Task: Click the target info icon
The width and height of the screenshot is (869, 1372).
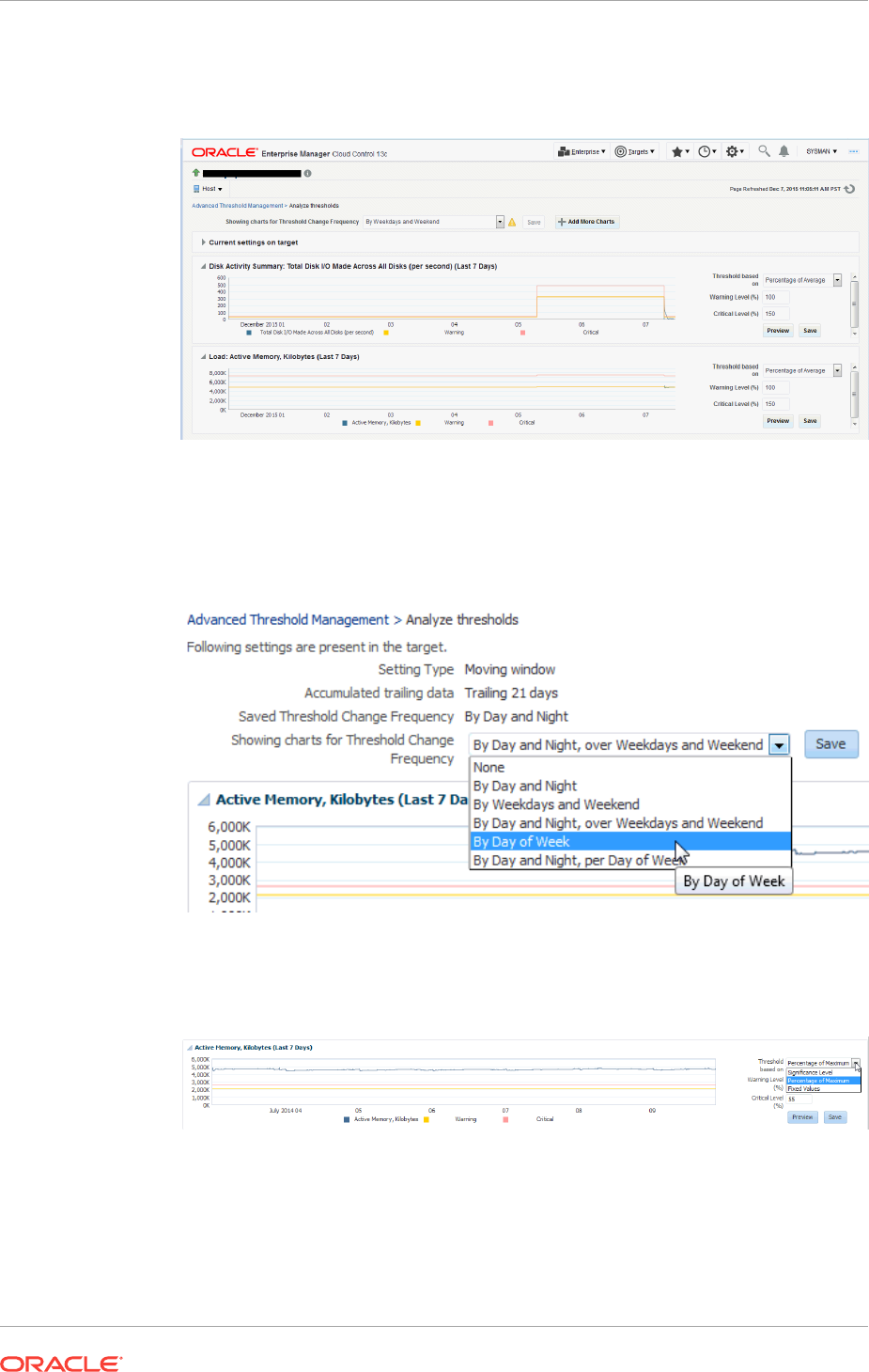Action: point(307,173)
